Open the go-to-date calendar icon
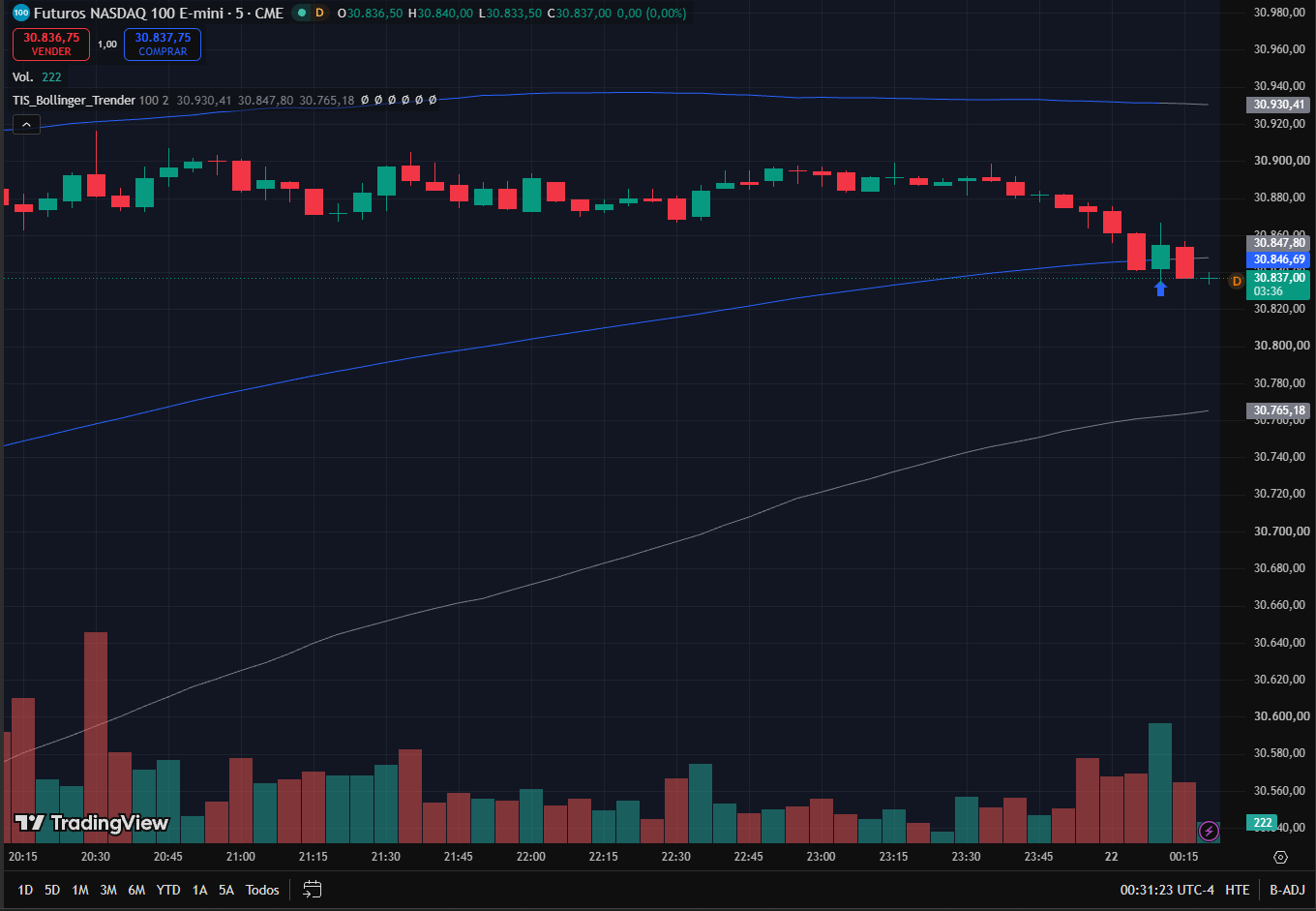1316x911 pixels. pos(312,889)
